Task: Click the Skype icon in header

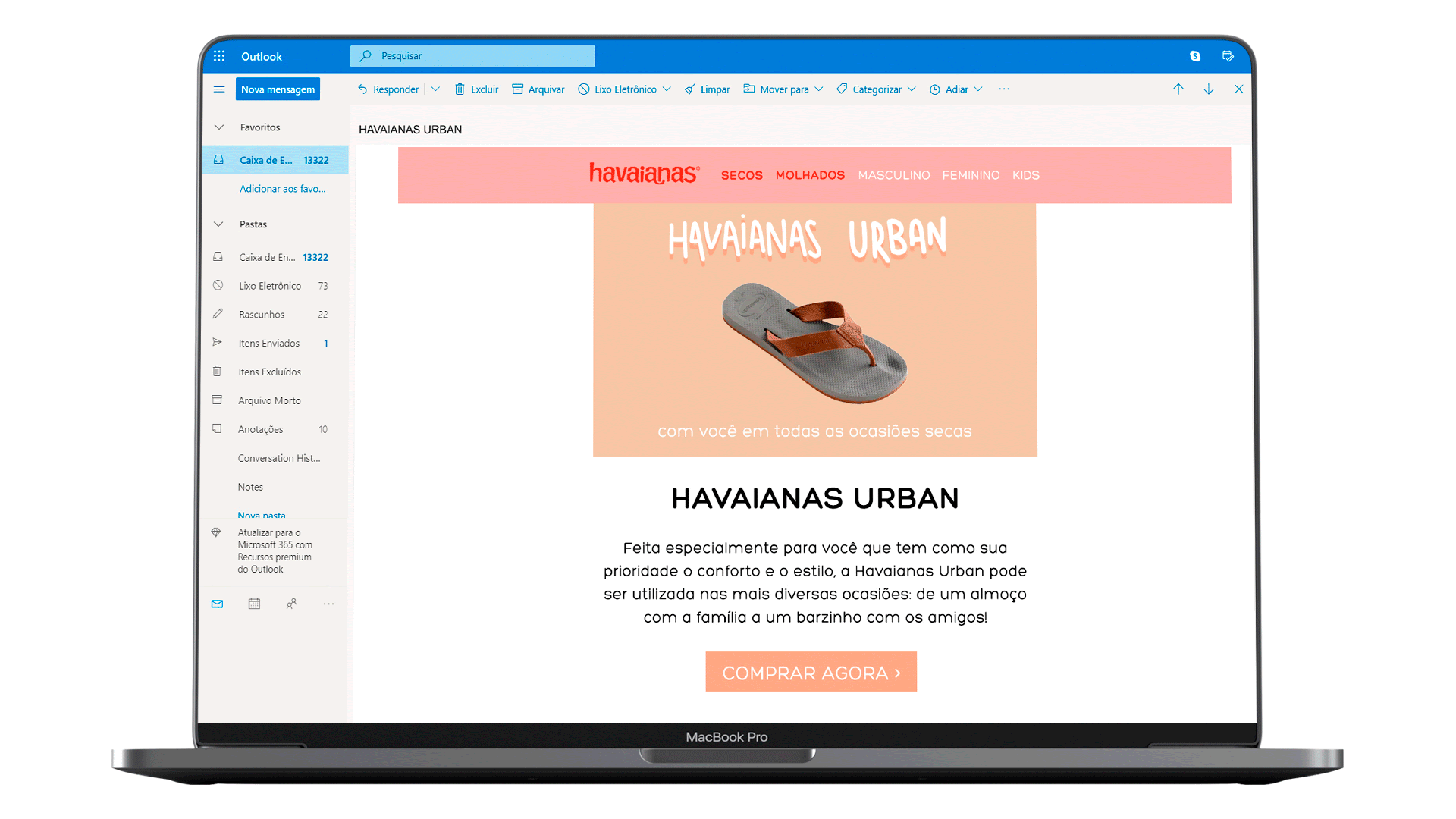Action: 1195,56
